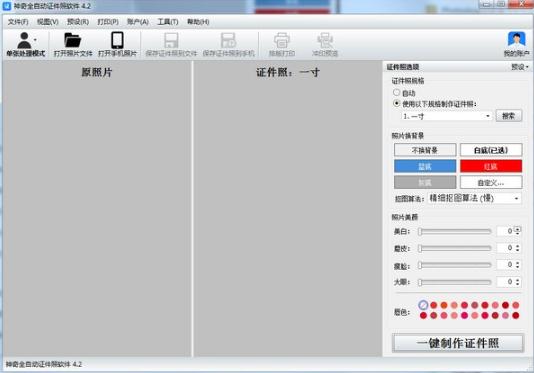Click the 大眼 value field
This screenshot has width=534, height=373.
point(505,282)
